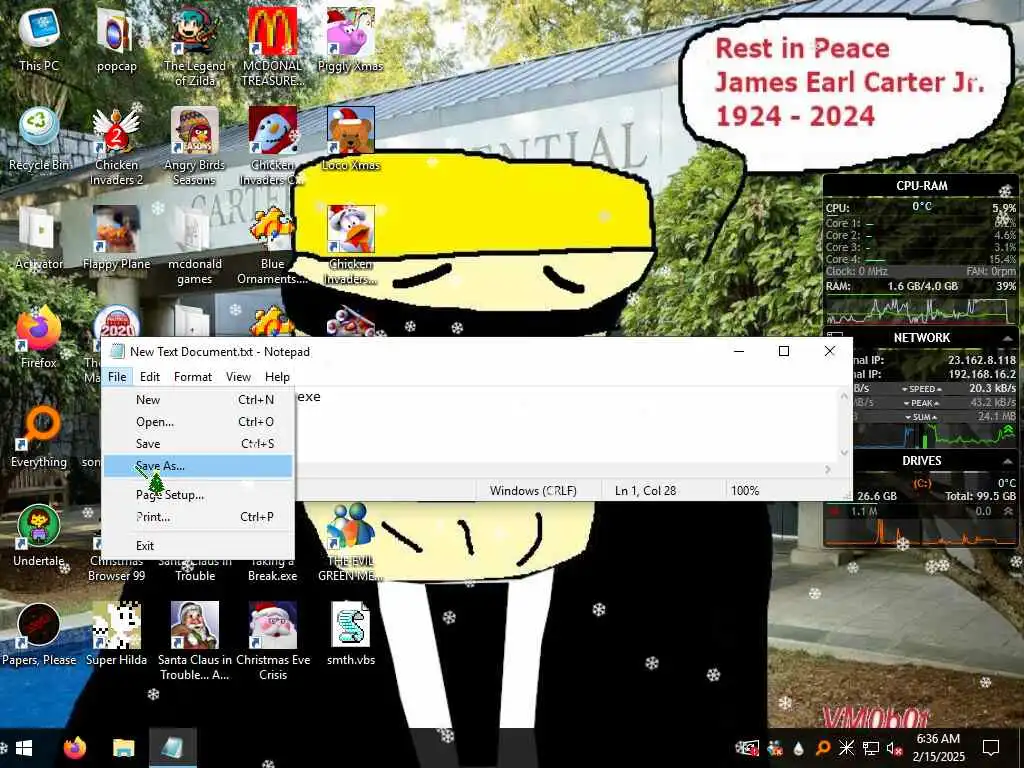Select the Loco Xmas shortcut
Viewport: 1024px width, 768px height.
(x=351, y=138)
